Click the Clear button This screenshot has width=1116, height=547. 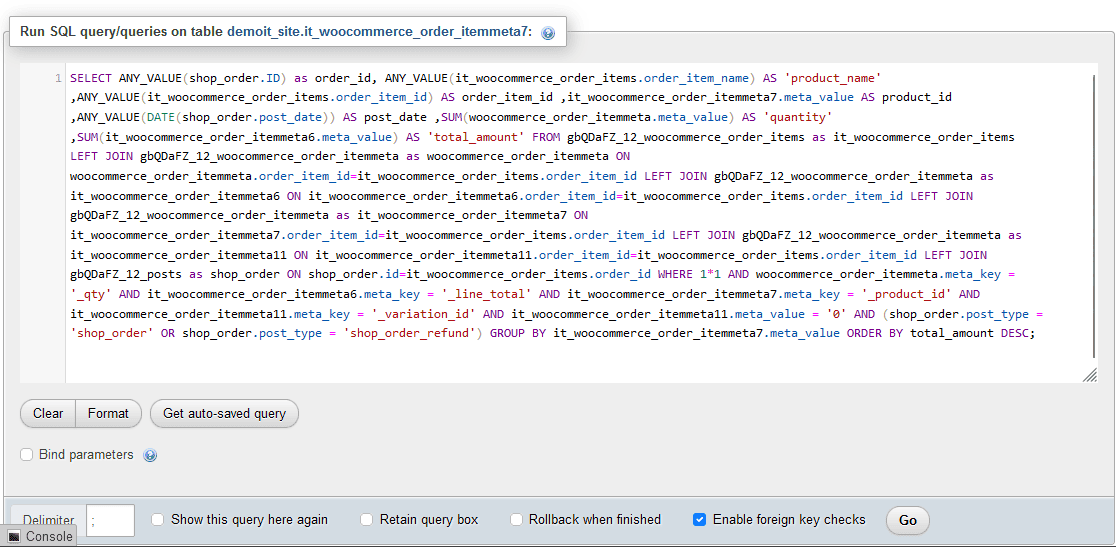pyautogui.click(x=48, y=413)
